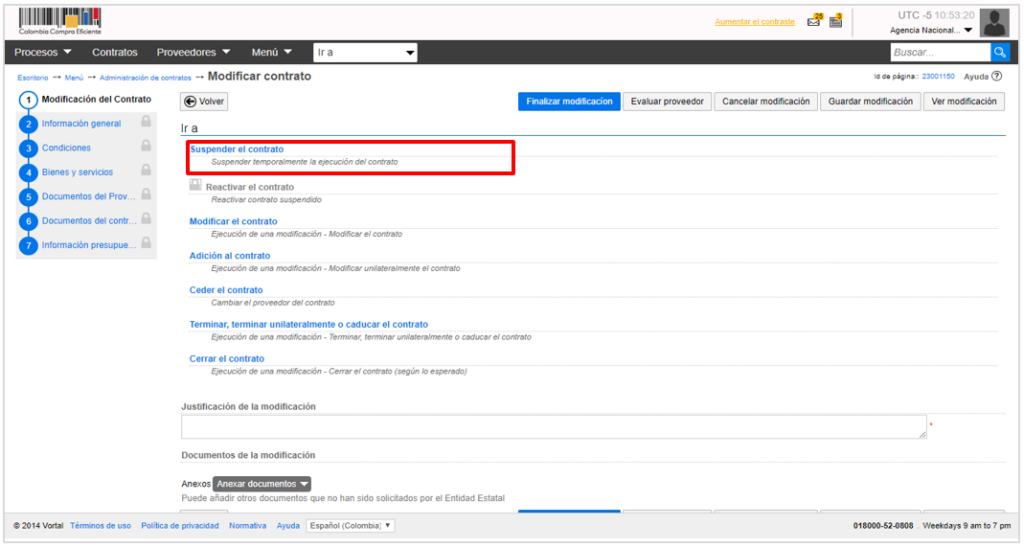Viewport: 1024px width, 548px height.
Task: Click the Volver back button
Action: pos(204,101)
